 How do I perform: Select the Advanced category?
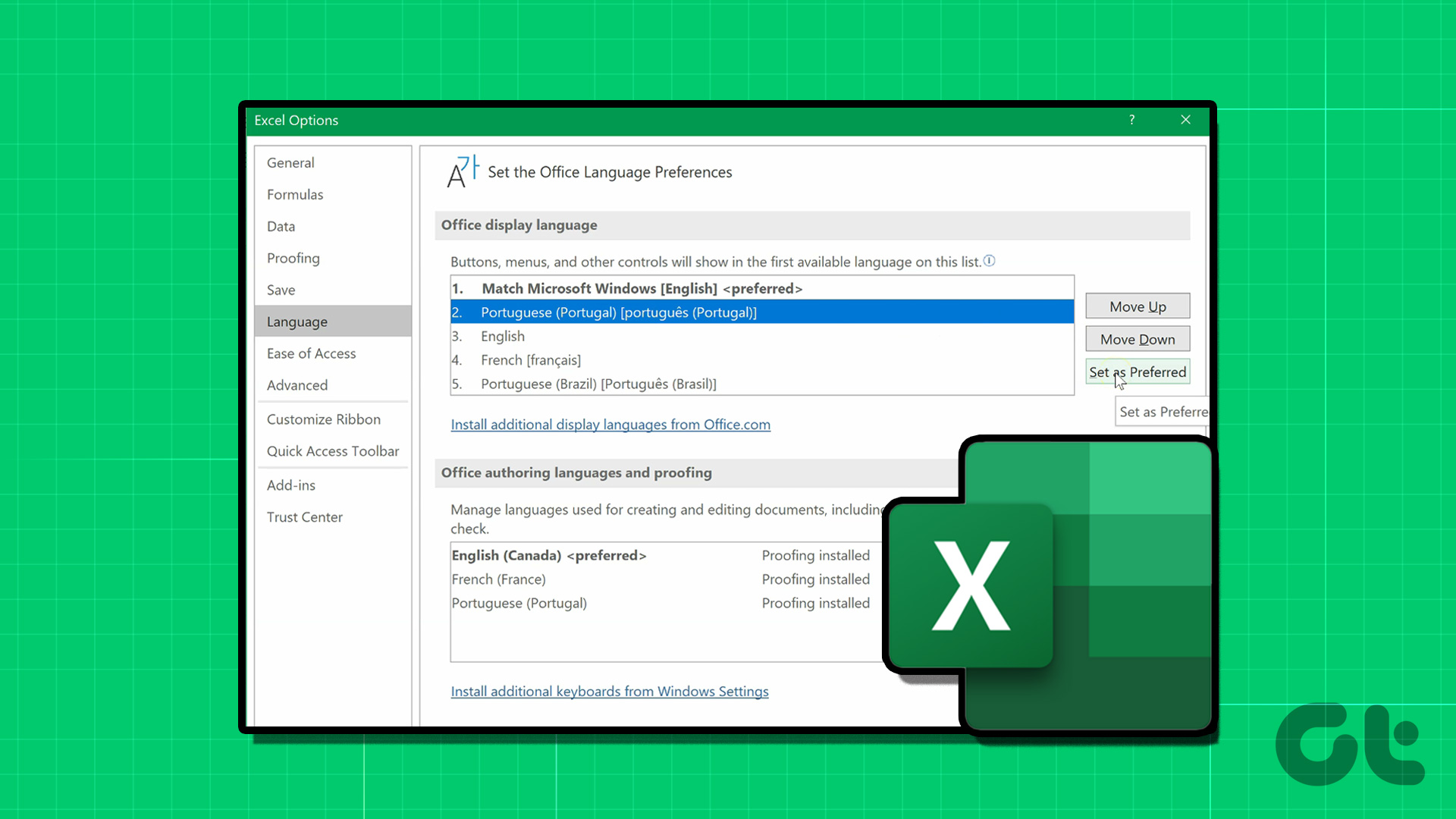[297, 384]
